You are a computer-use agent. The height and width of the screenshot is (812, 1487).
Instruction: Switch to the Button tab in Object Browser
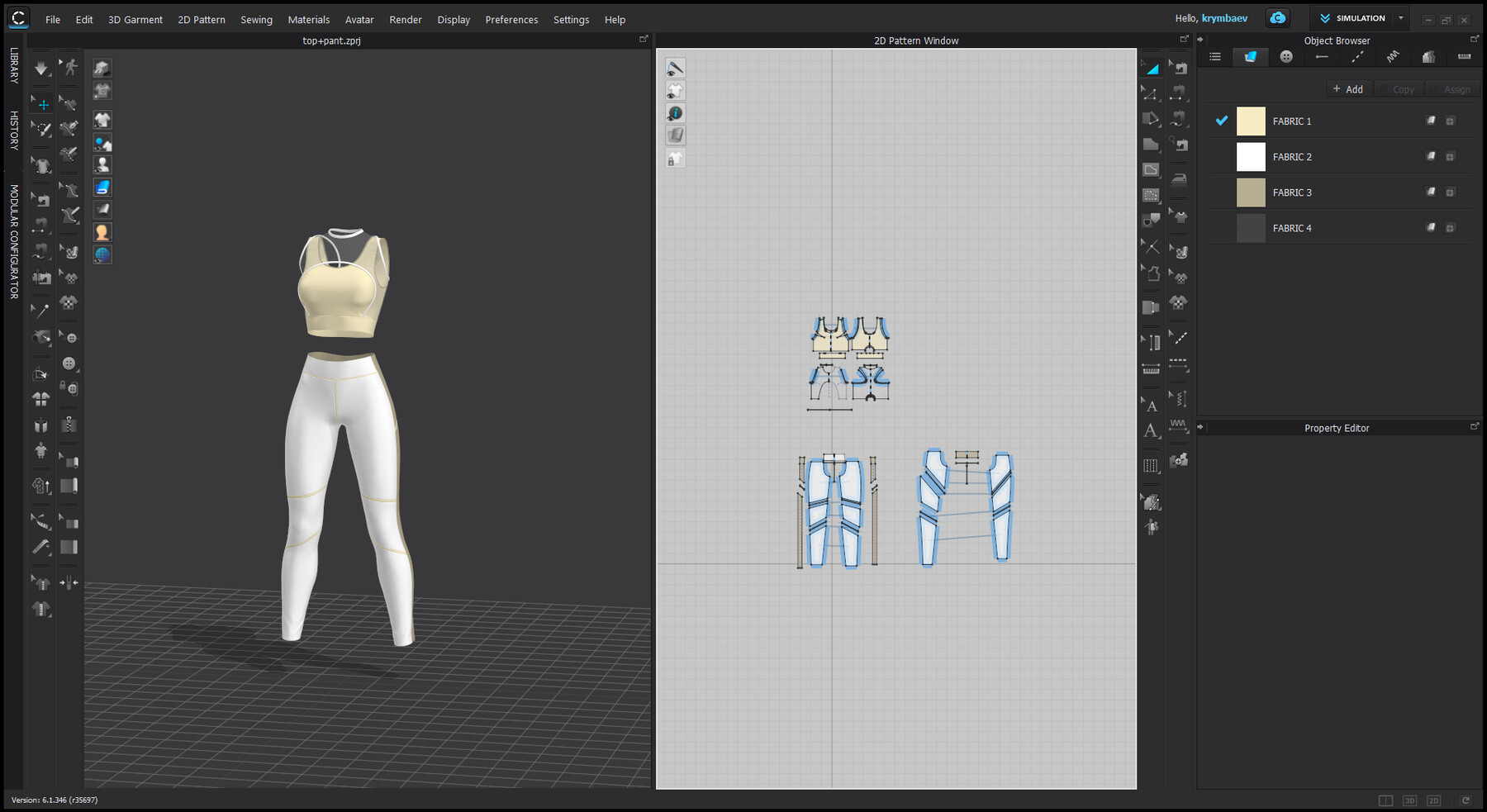pos(1286,57)
